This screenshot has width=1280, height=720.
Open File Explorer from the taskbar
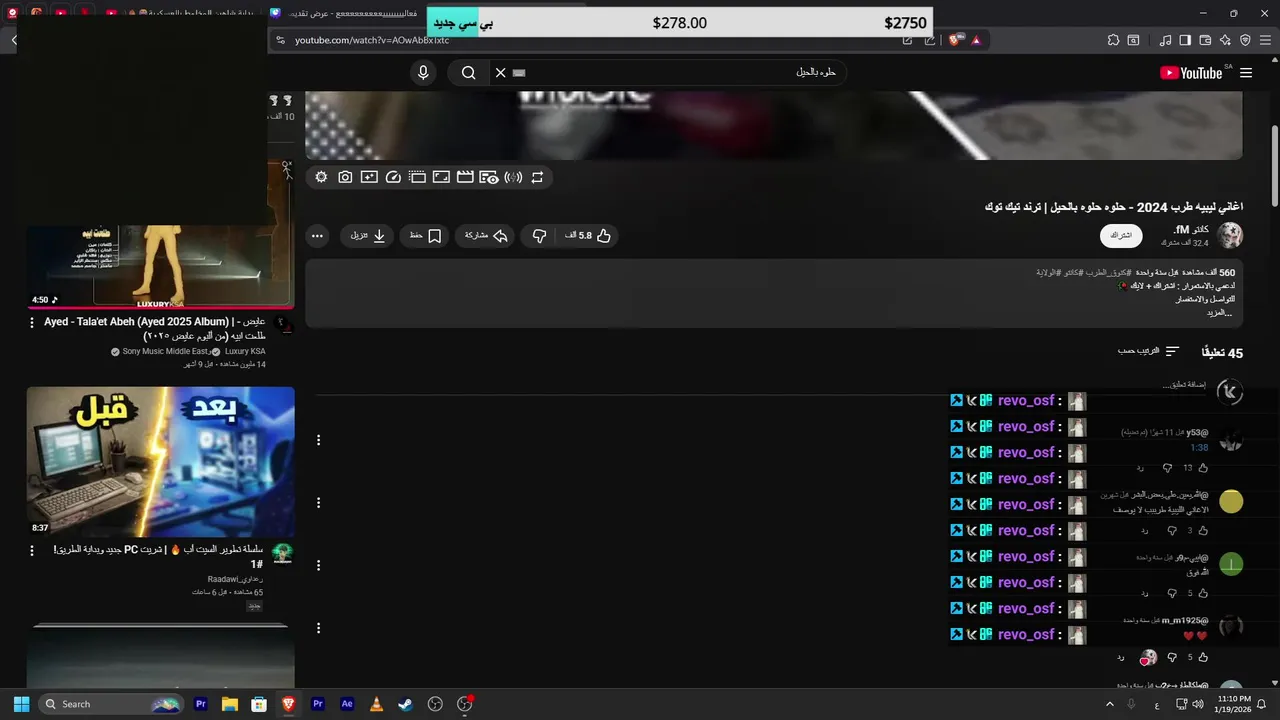coord(229,704)
